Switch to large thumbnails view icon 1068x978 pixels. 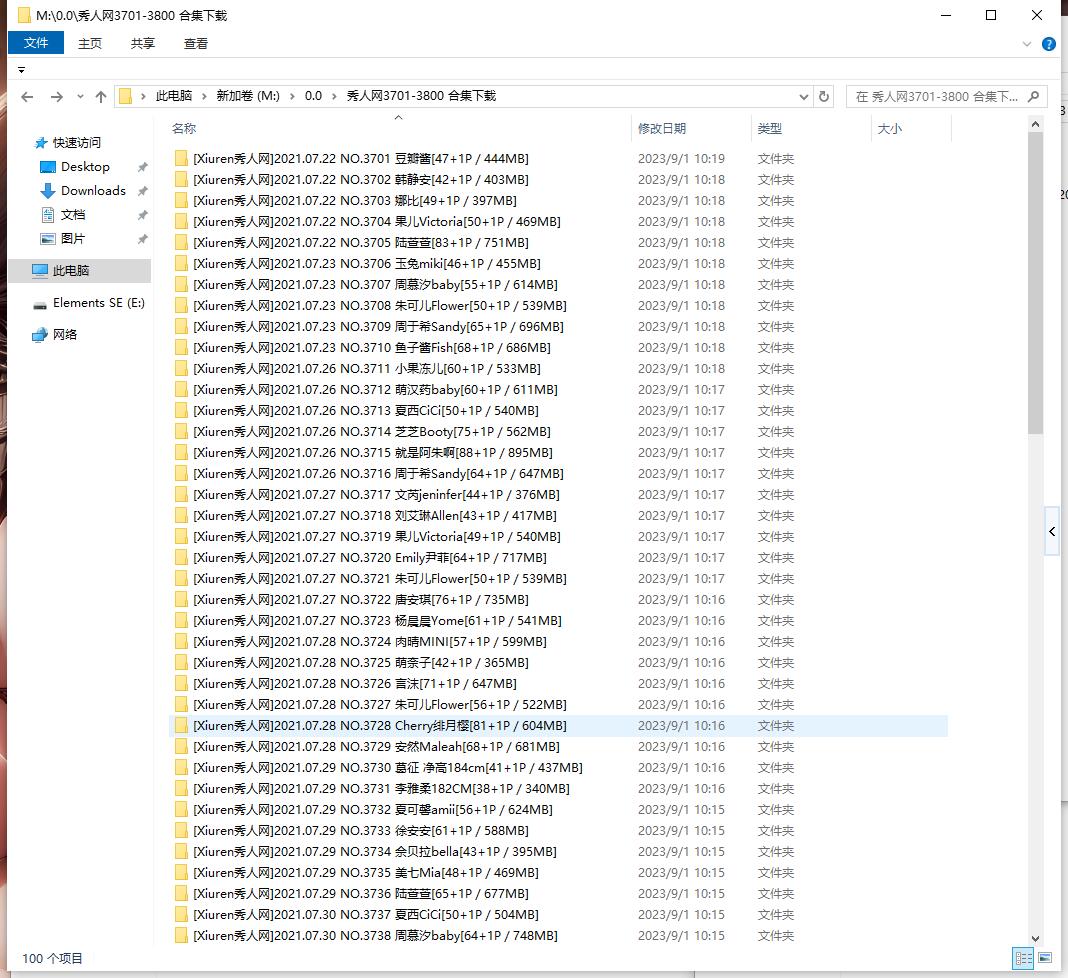click(x=1045, y=958)
